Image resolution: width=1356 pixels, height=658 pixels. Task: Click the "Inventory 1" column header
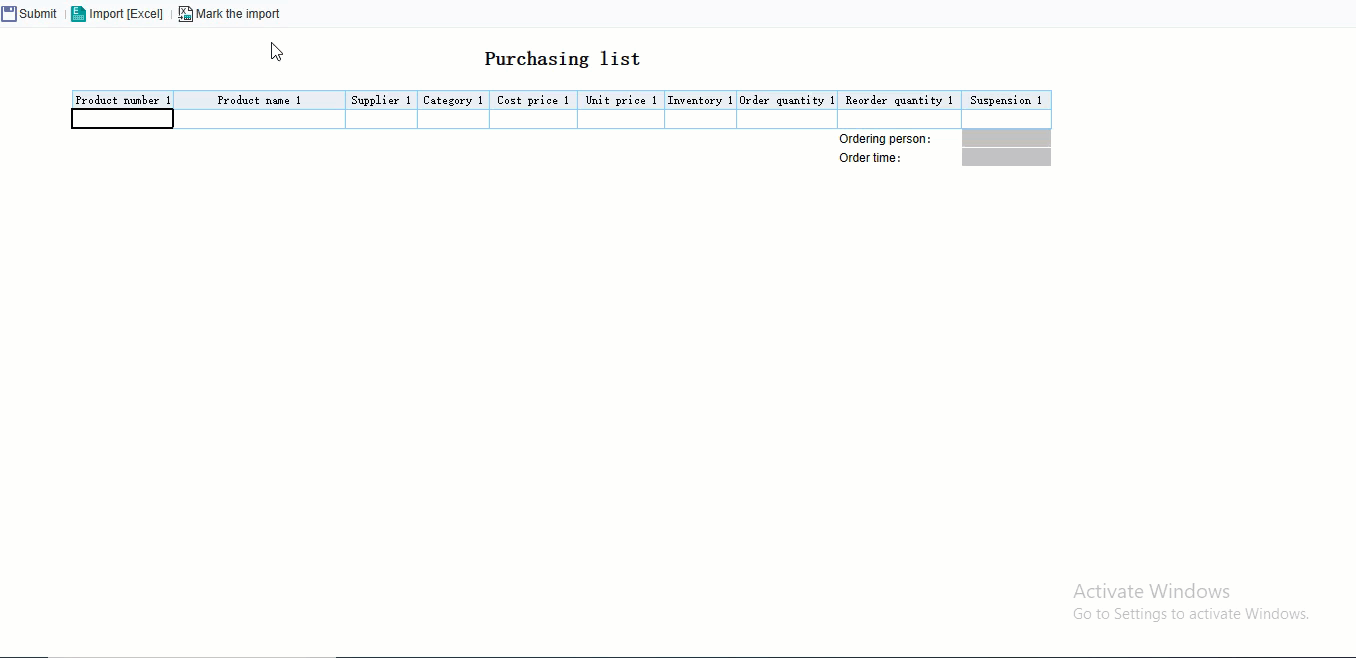tap(700, 100)
